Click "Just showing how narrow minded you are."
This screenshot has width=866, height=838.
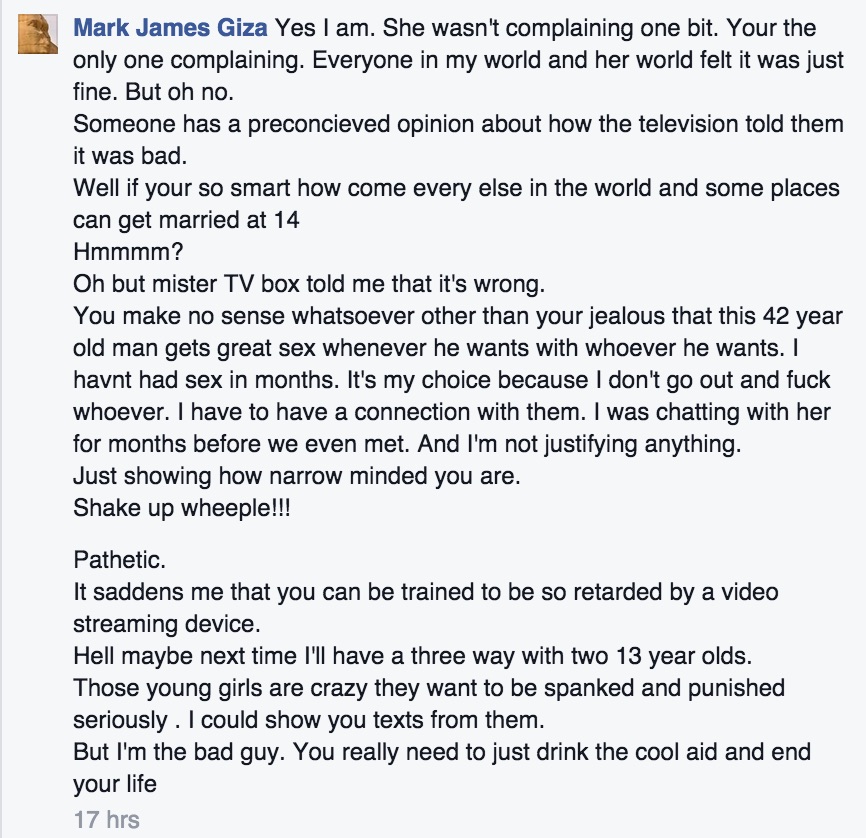pyautogui.click(x=296, y=476)
